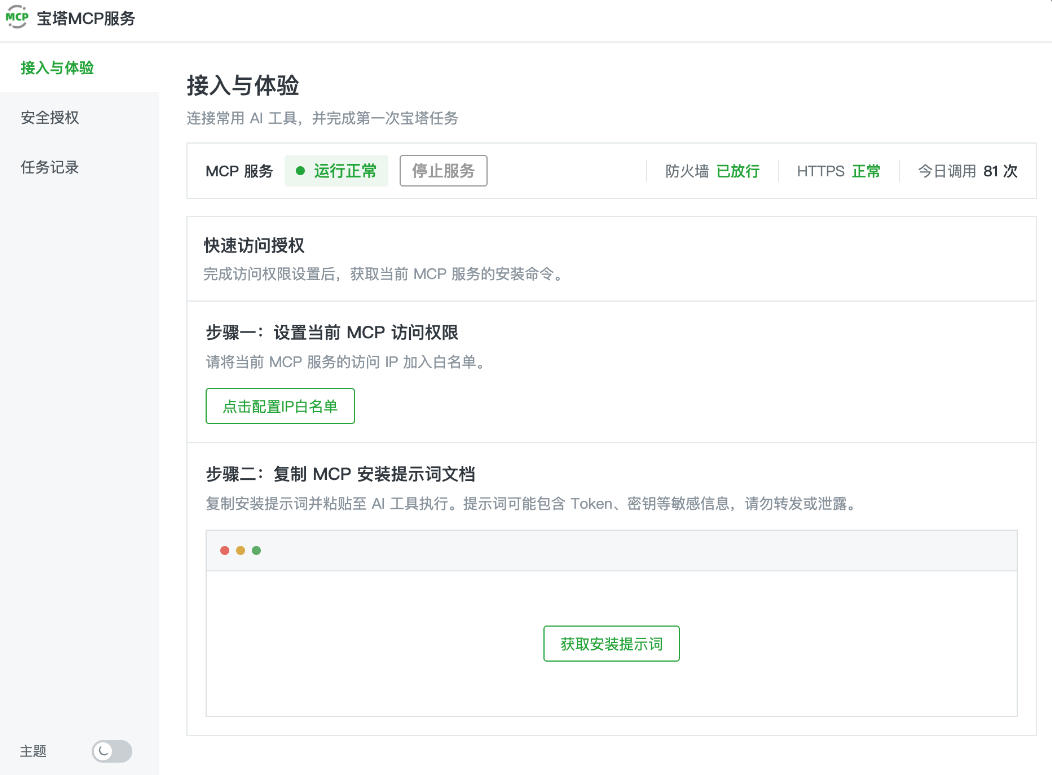
Task: Click the 接入与体验 page heading
Action: (243, 85)
